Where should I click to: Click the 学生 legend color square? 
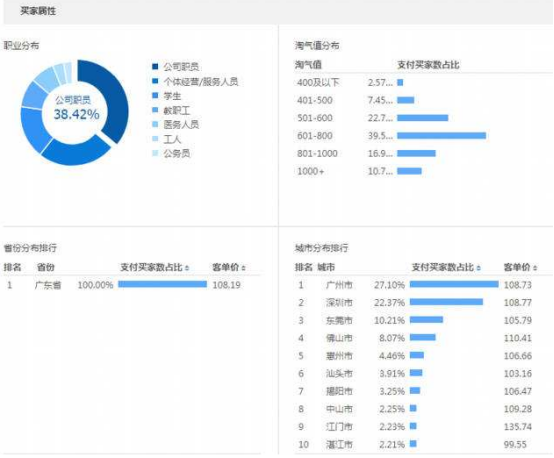click(155, 95)
